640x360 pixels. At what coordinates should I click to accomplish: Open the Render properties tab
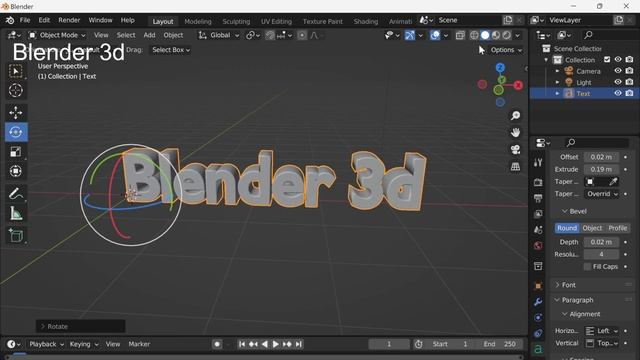[x=538, y=182]
